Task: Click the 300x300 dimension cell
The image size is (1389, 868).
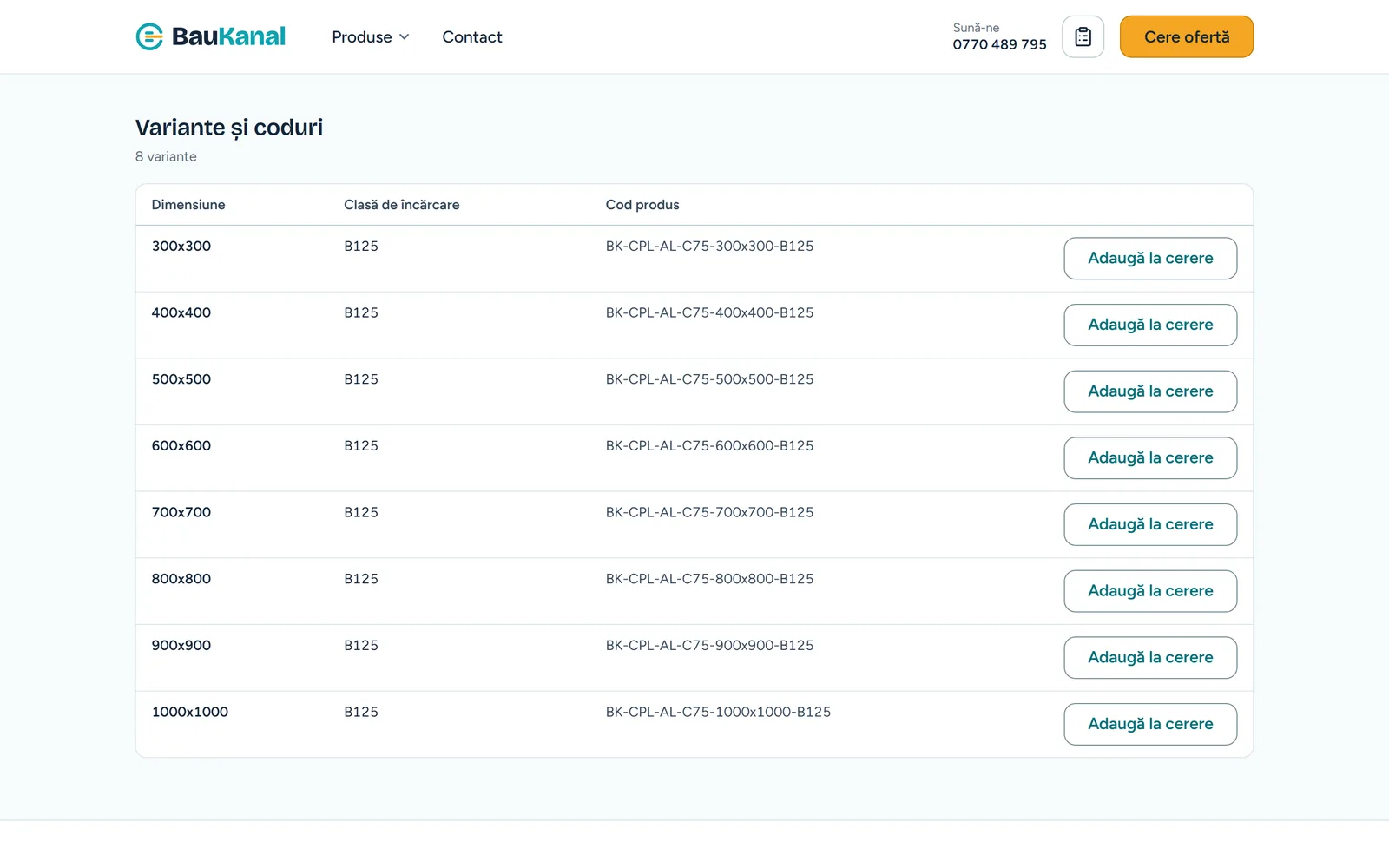Action: click(x=181, y=247)
